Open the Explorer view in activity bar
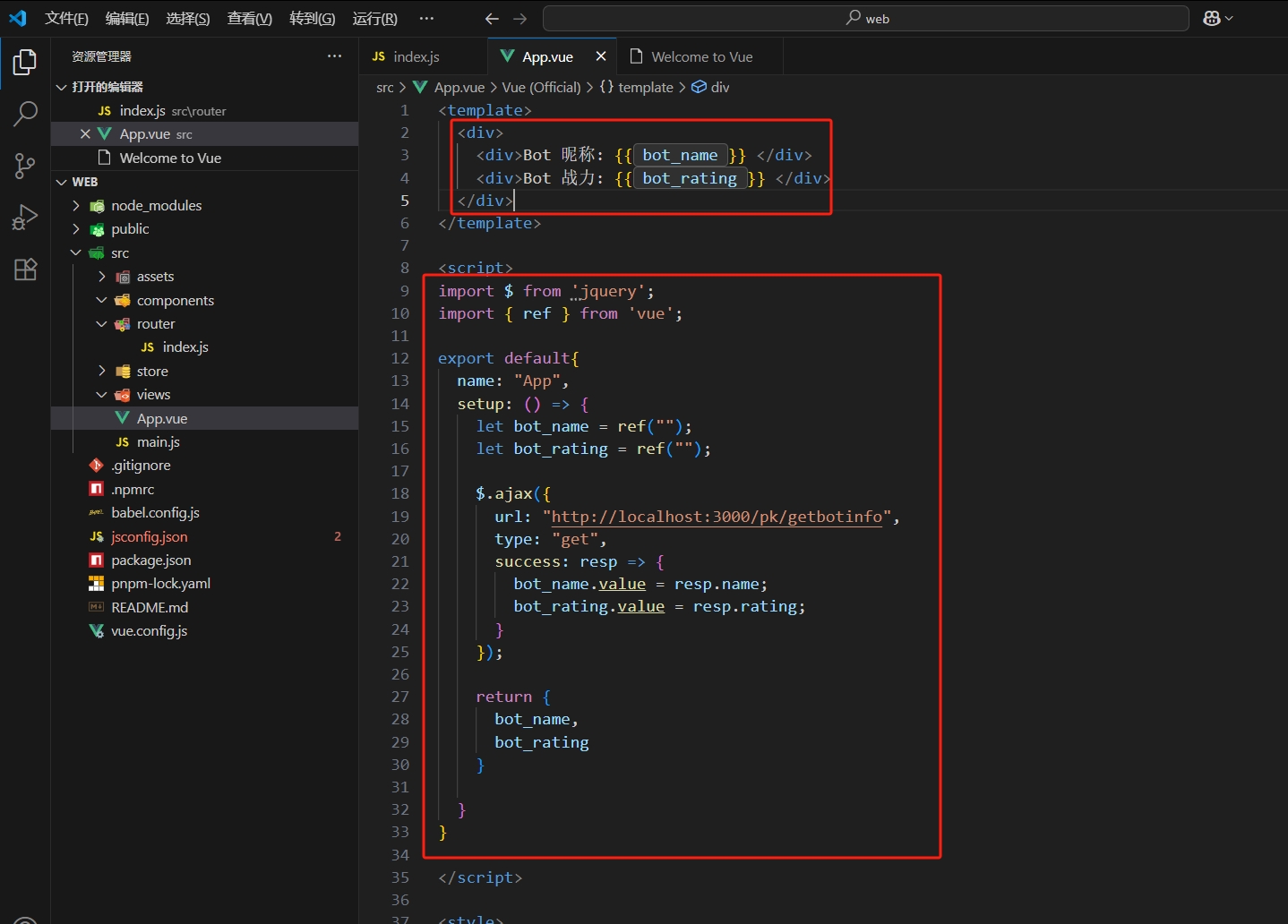The image size is (1288, 924). click(x=25, y=63)
